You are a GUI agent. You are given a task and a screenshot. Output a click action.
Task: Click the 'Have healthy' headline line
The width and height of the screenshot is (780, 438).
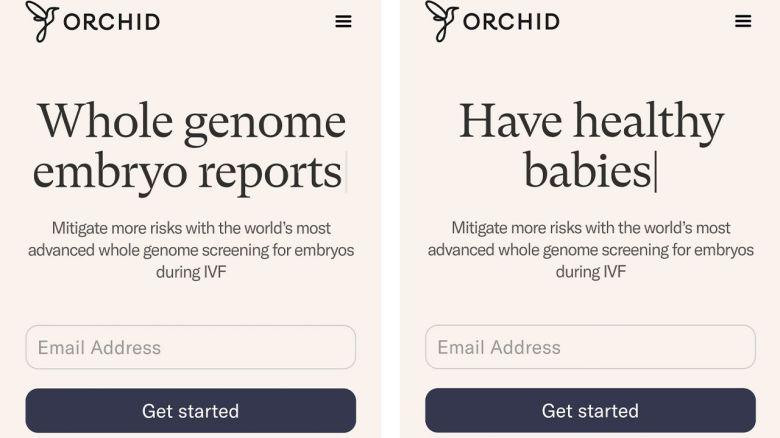pos(591,121)
